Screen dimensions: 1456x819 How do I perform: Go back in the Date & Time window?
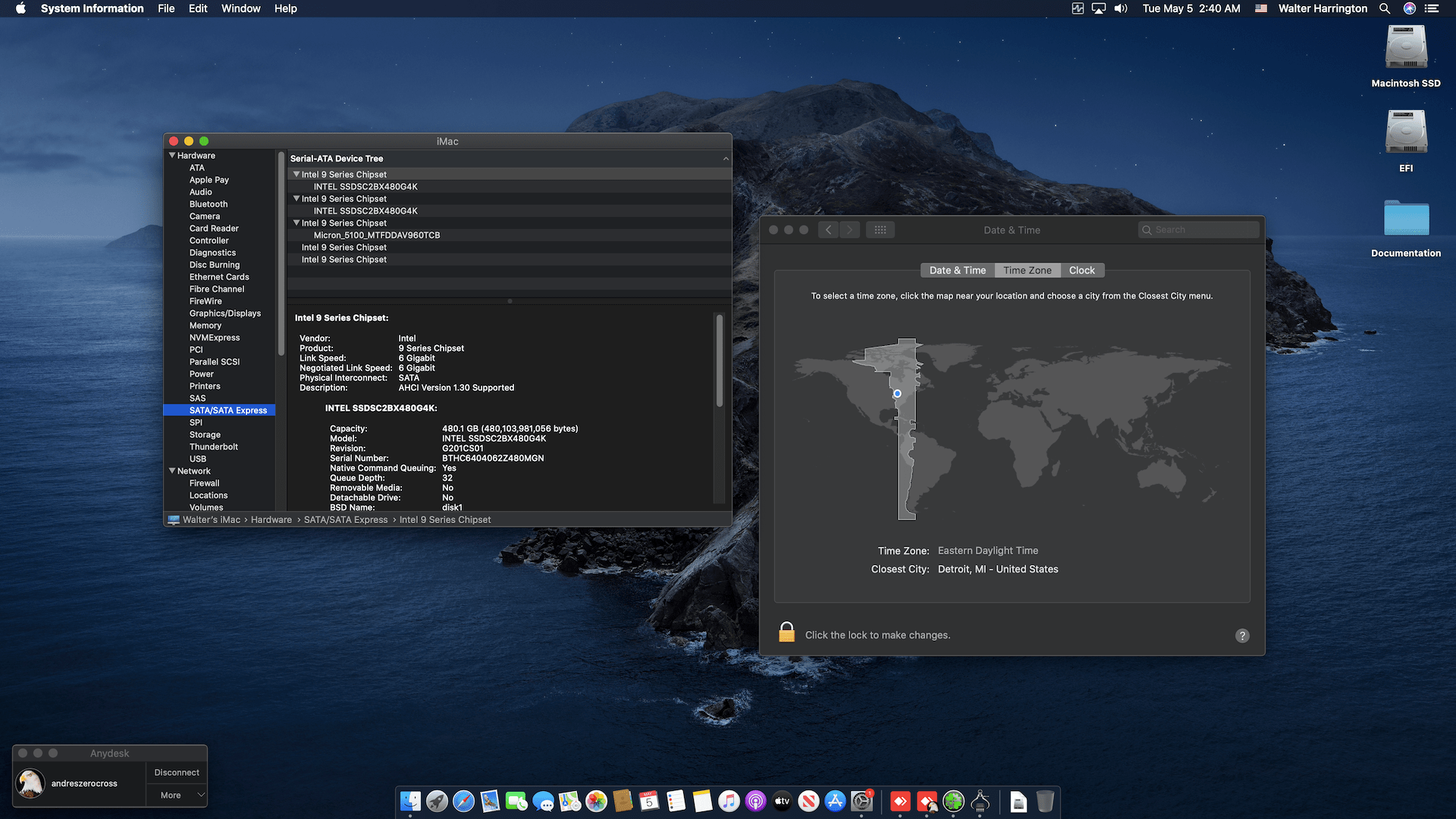pos(828,230)
